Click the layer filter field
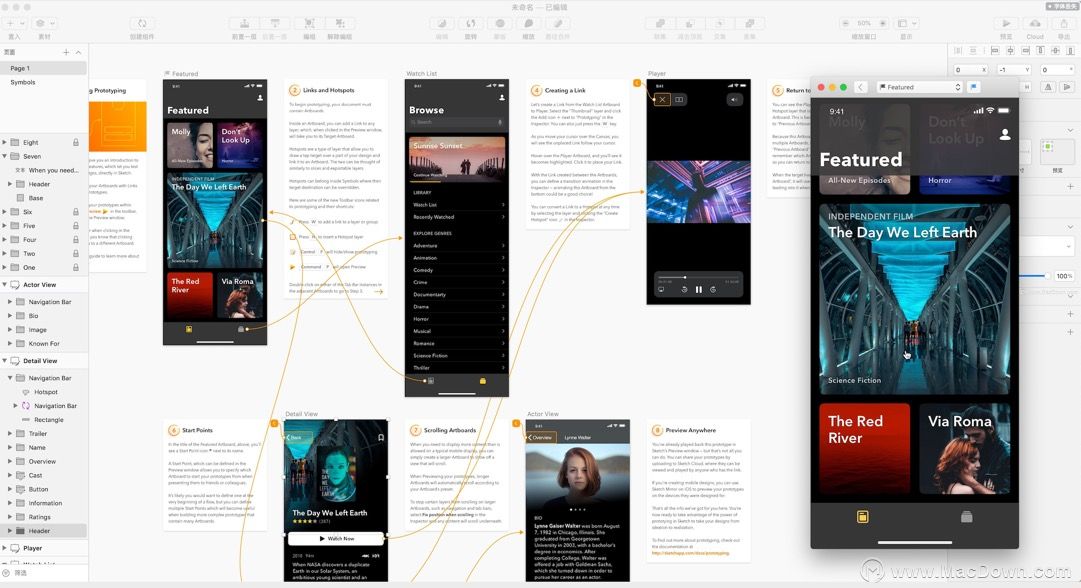Screen dimensions: 1081x588 pyautogui.click(x=43, y=573)
